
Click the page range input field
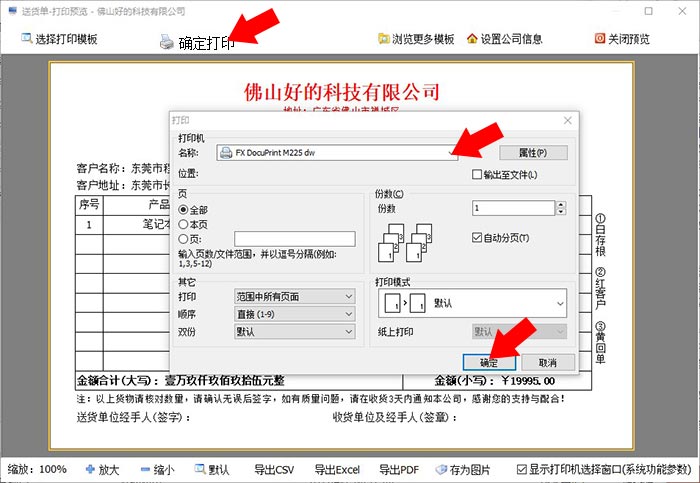pos(295,239)
